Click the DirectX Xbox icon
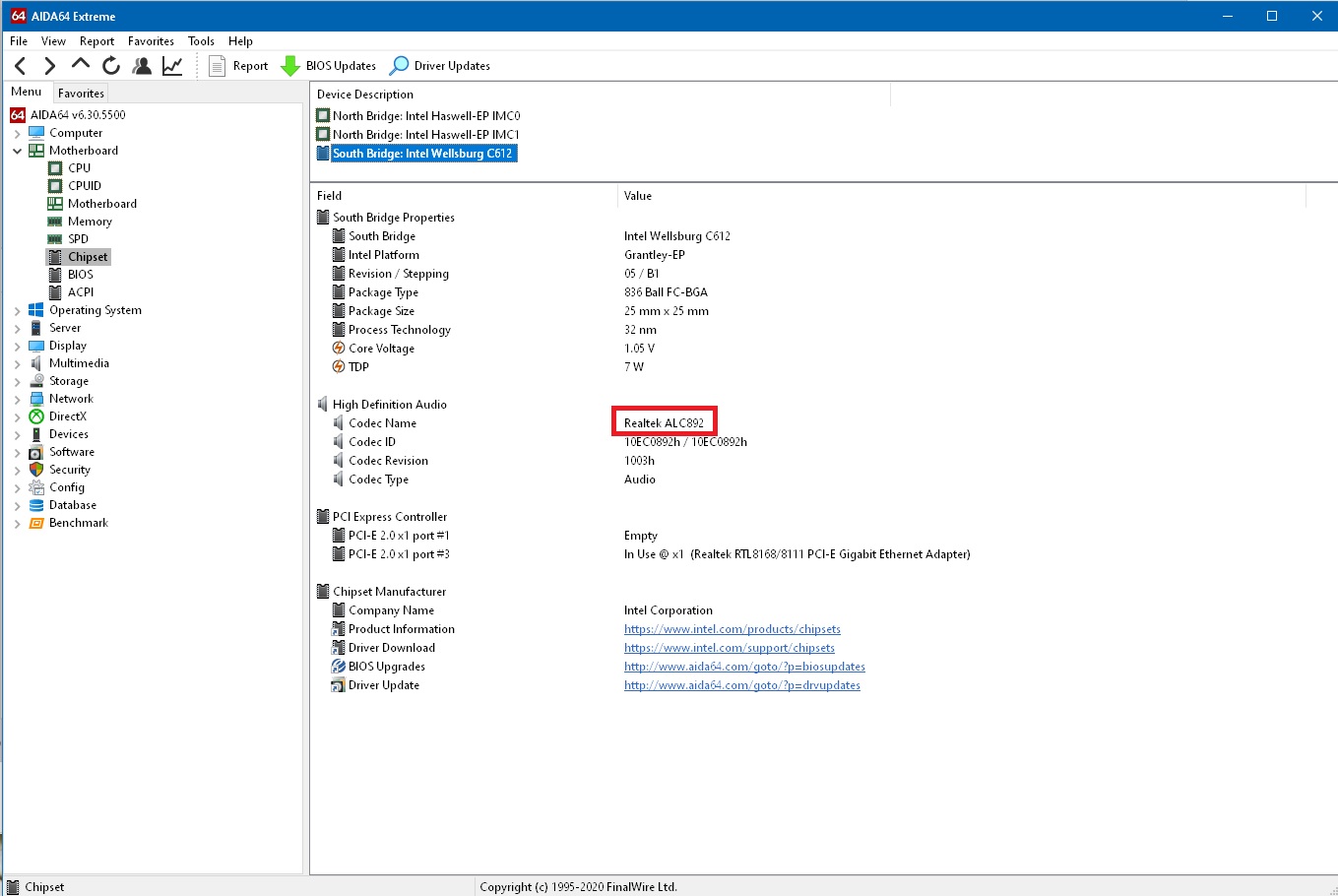The image size is (1338, 896). point(36,416)
